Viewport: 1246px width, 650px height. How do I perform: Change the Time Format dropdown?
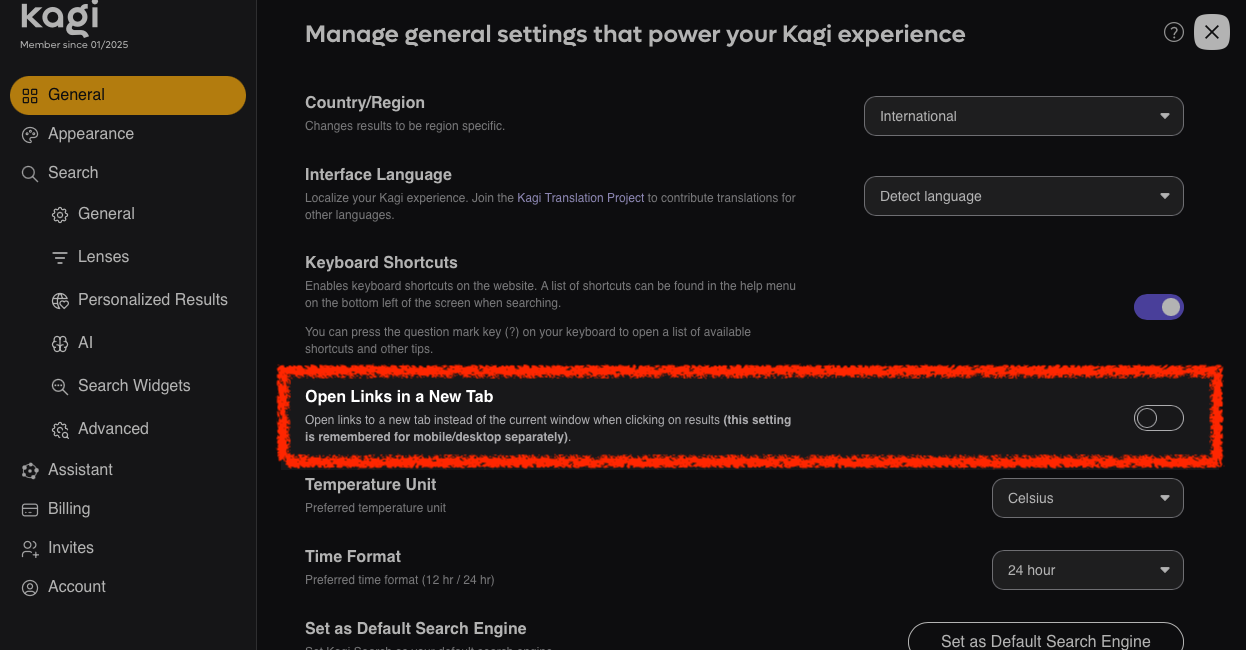(1087, 570)
